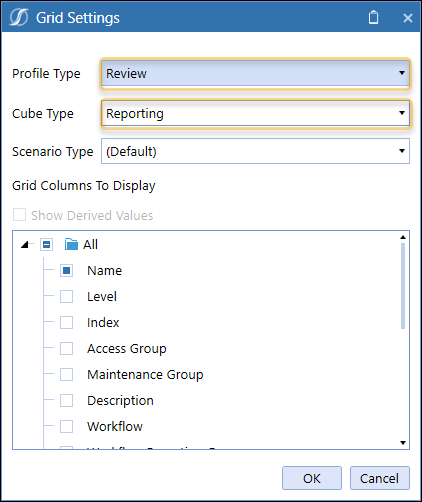Image resolution: width=422 pixels, height=502 pixels.
Task: Confirm with the OK button
Action: click(x=312, y=478)
